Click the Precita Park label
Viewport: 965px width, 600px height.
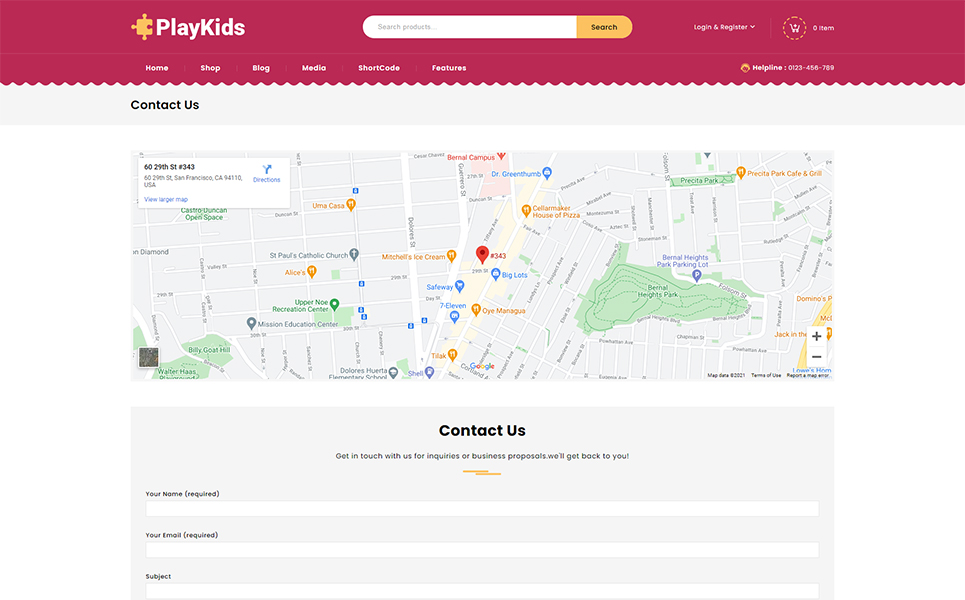699,180
